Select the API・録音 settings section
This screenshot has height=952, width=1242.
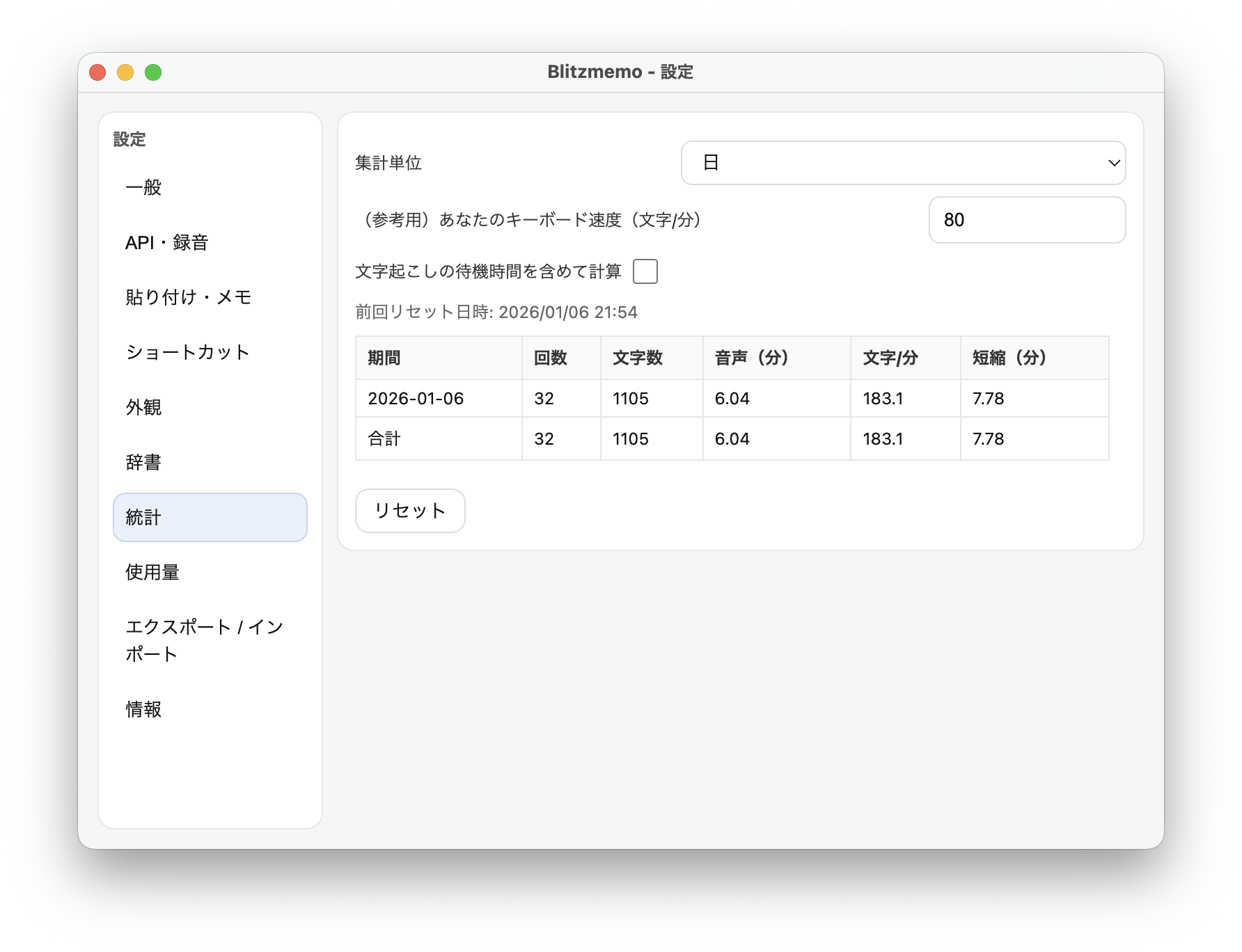167,242
